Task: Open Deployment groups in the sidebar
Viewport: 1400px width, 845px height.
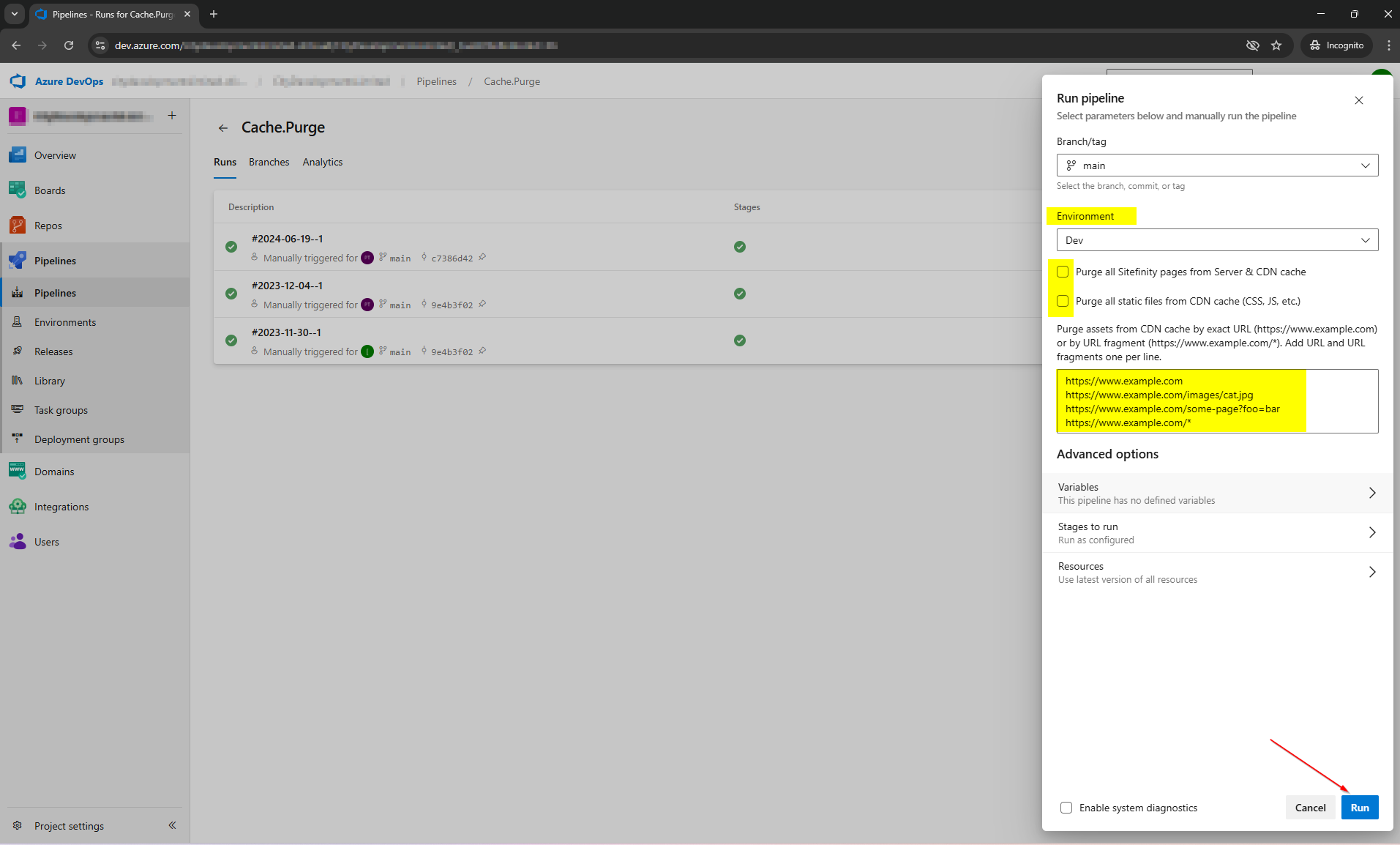Action: point(79,439)
